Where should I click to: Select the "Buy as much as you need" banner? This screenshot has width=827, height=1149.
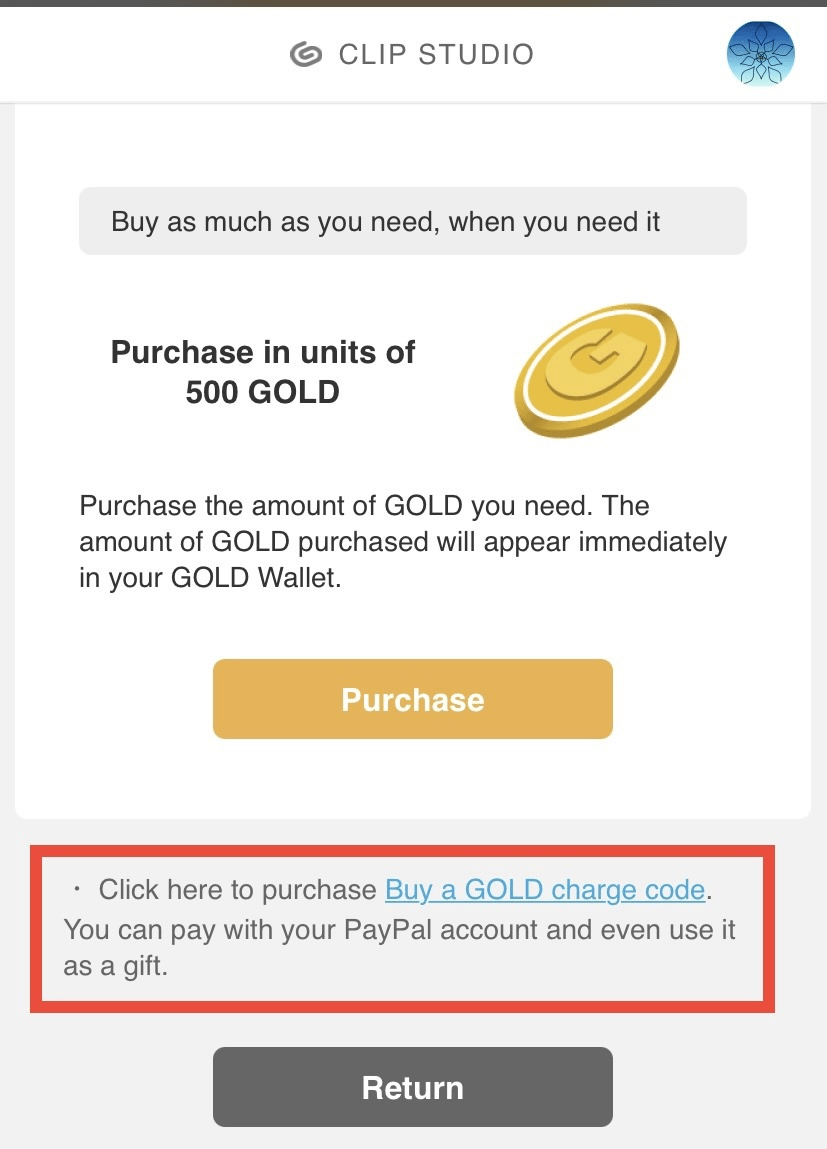click(x=412, y=221)
